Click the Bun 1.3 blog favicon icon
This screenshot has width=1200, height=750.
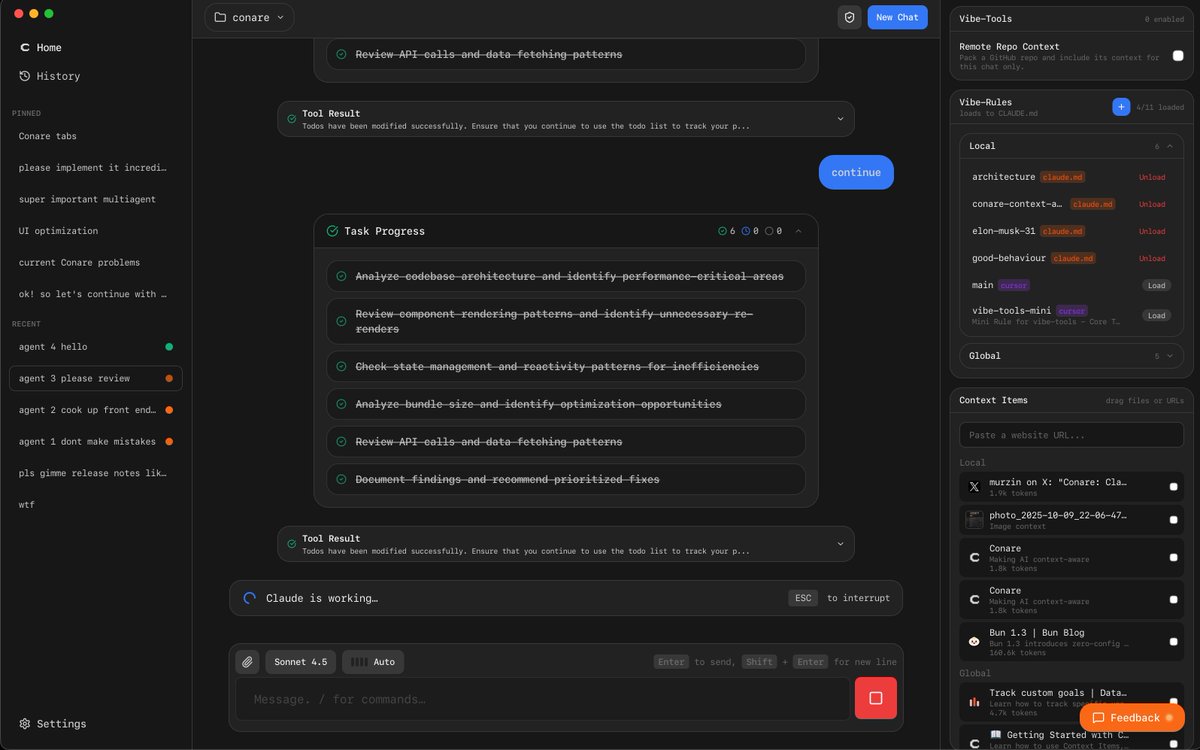(974, 641)
